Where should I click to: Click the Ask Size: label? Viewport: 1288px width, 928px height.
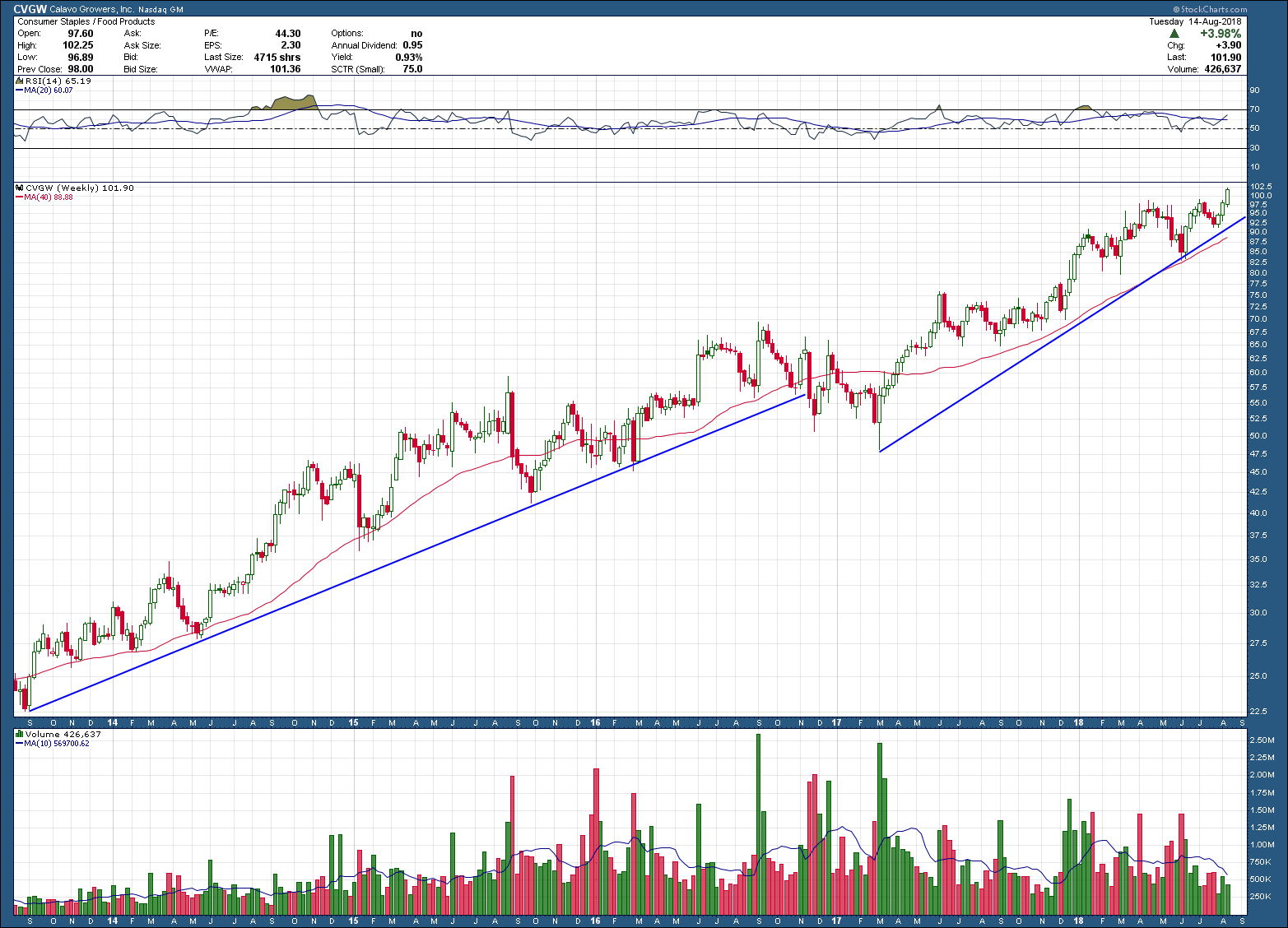pyautogui.click(x=142, y=45)
